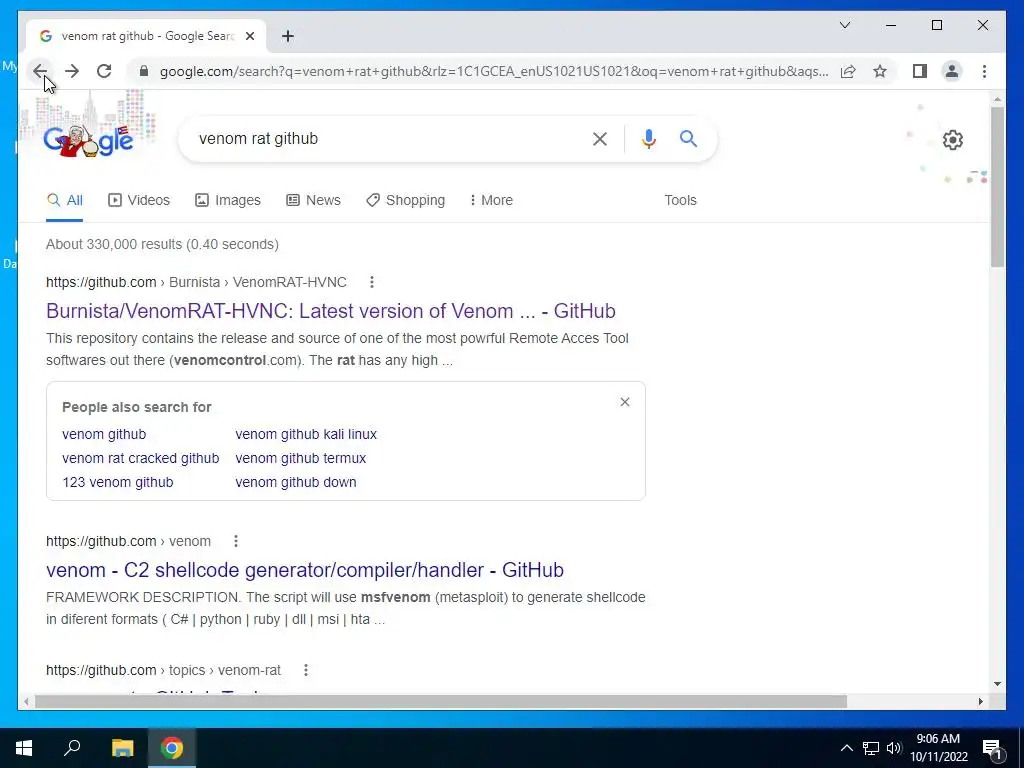Reload the current page
Viewport: 1024px width, 768px height.
pyautogui.click(x=104, y=71)
